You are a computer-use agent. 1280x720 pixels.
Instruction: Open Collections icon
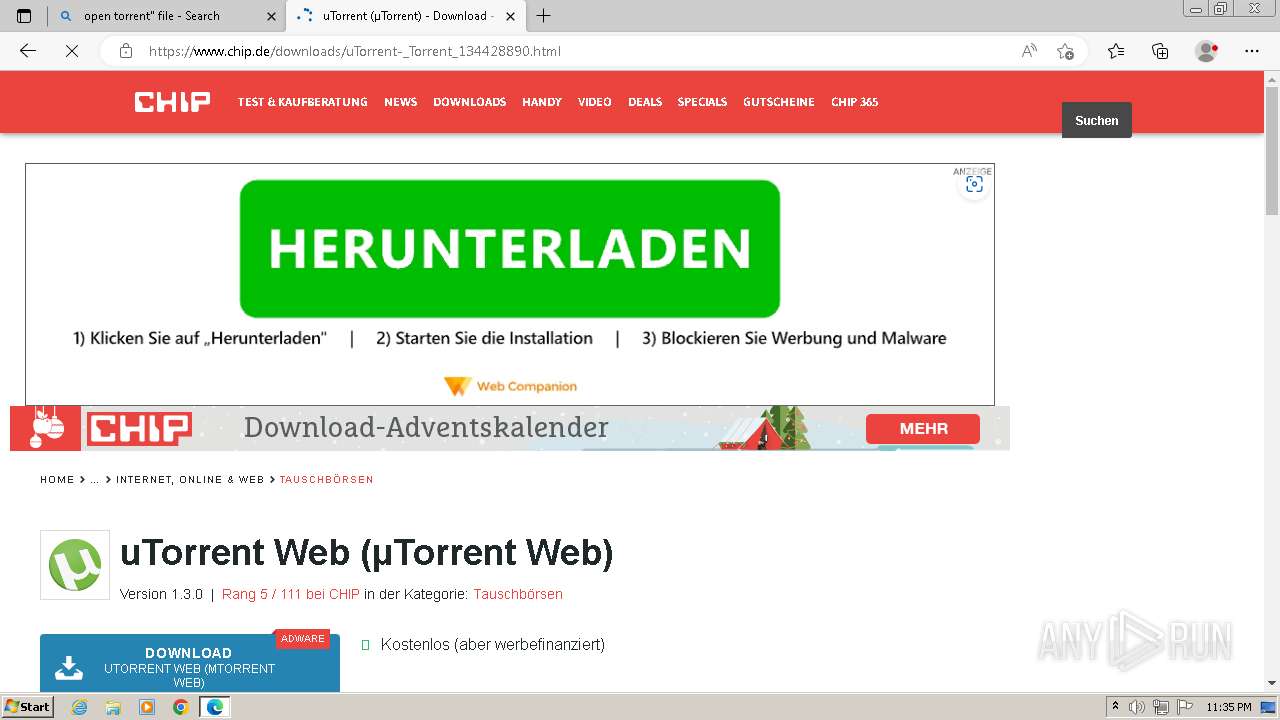1160,51
